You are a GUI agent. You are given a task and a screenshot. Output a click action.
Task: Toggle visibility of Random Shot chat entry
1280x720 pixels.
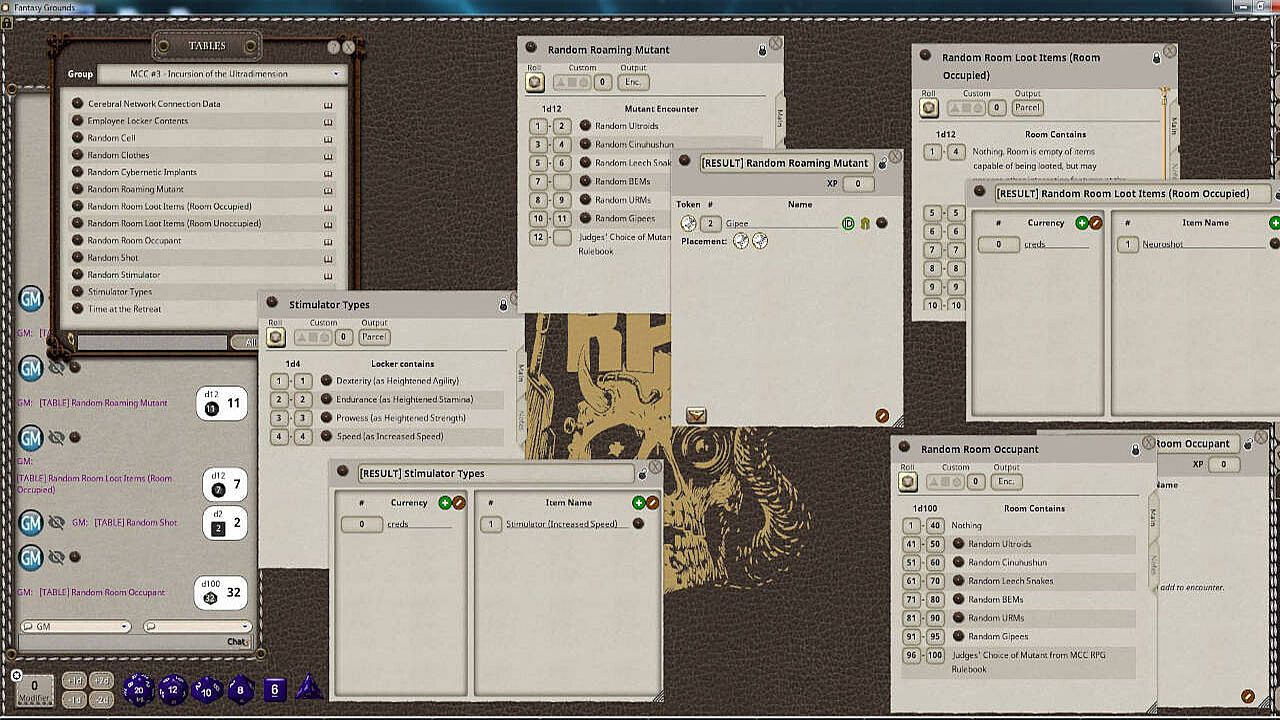pos(57,522)
